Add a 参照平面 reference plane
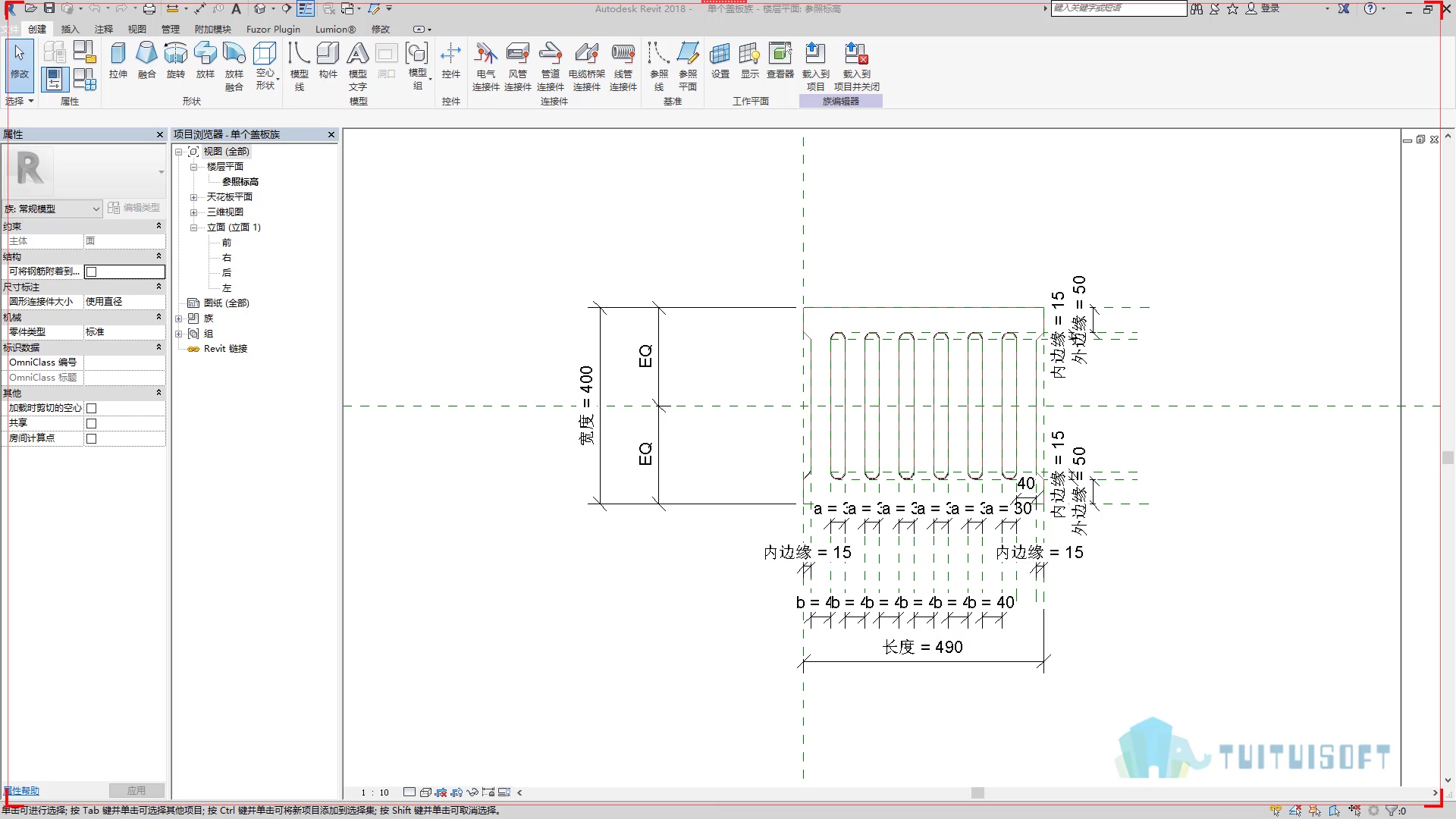The height and width of the screenshot is (819, 1456). coord(688,67)
